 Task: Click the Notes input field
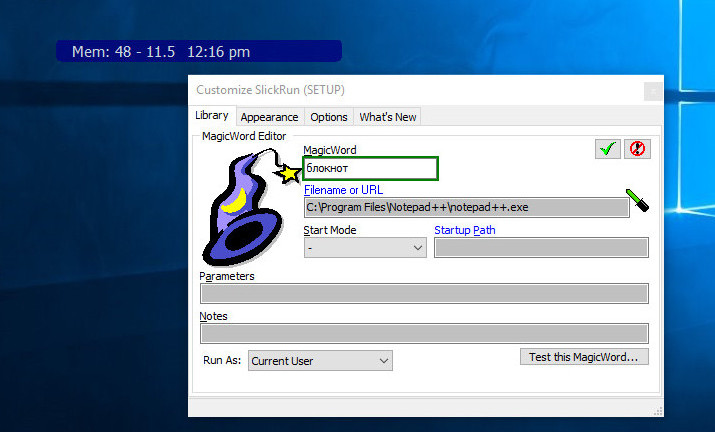pyautogui.click(x=424, y=333)
